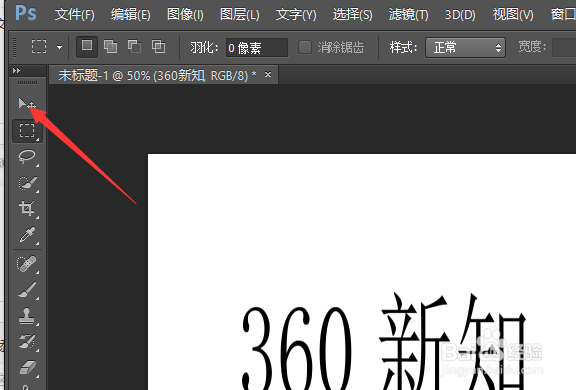Close the 未标题-1 document tab

(x=268, y=75)
